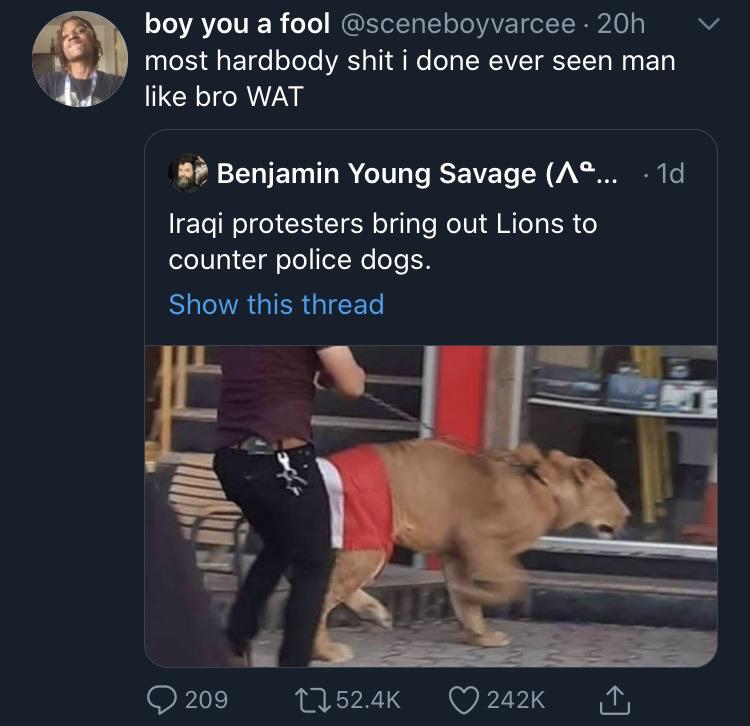The height and width of the screenshot is (726, 750).
Task: Expand the attached lion photo
Action: [430, 506]
